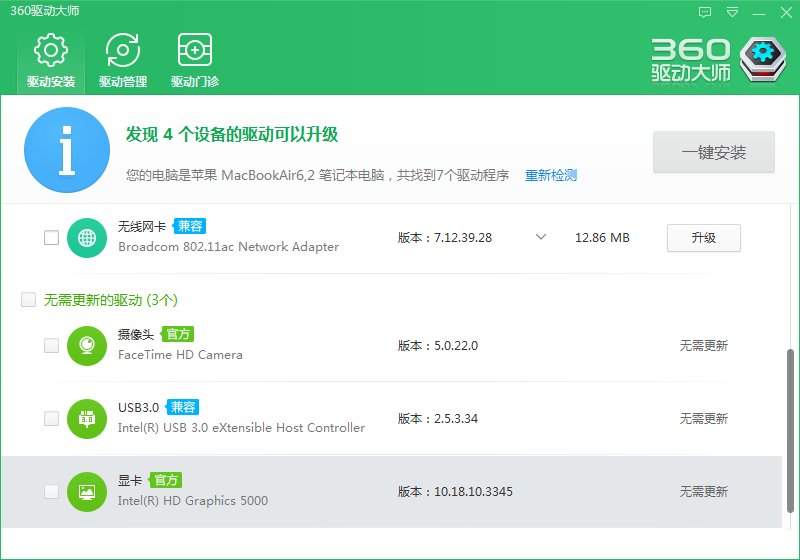Click the graphics card display icon
This screenshot has height=560, width=800.
[87, 492]
